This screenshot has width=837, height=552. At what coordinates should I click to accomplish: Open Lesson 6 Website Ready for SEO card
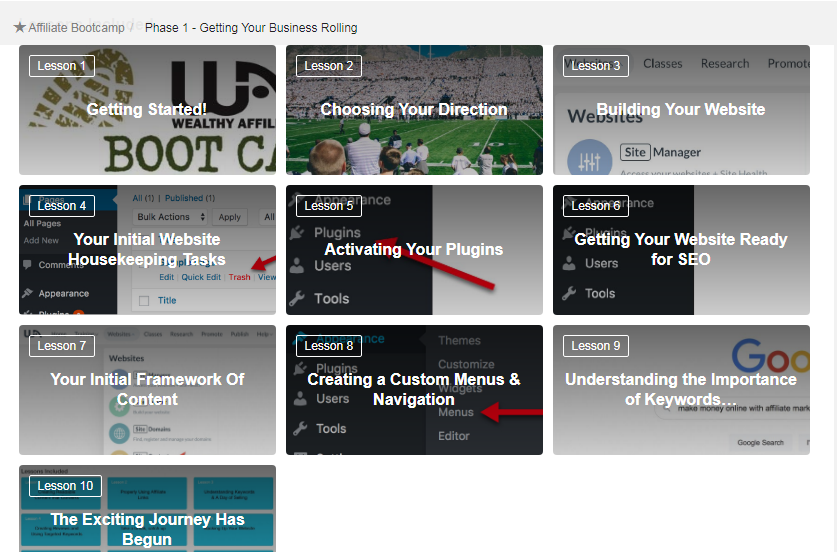pyautogui.click(x=681, y=250)
